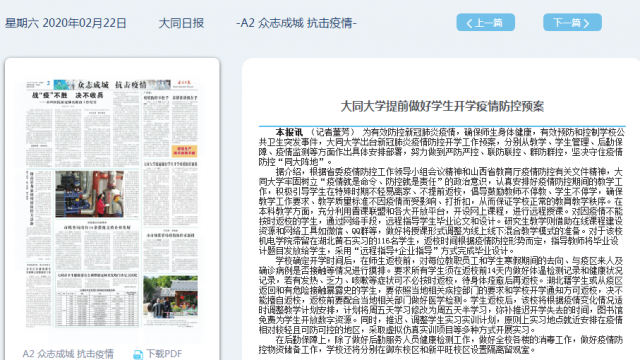Click the header section title -A2 众志成城 抗击疫情-

(296, 23)
